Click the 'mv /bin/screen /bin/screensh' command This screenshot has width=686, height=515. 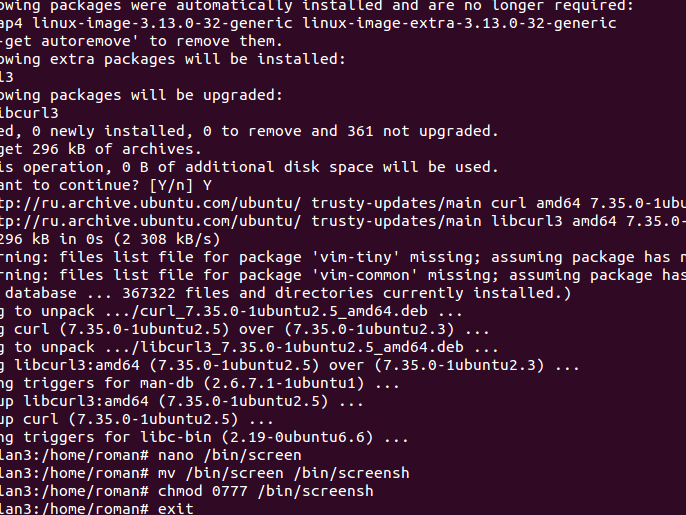[284, 473]
